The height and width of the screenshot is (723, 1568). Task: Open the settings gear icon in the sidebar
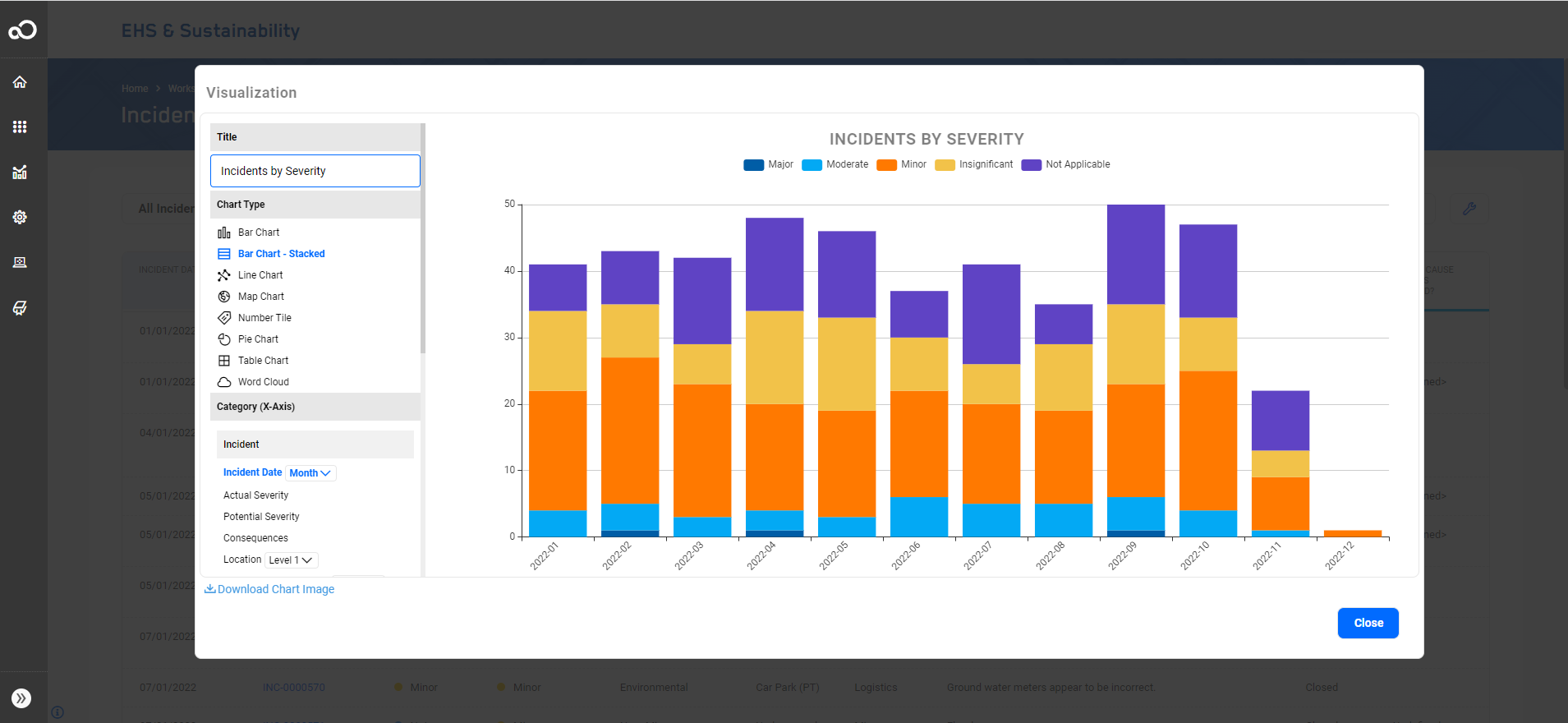click(20, 217)
